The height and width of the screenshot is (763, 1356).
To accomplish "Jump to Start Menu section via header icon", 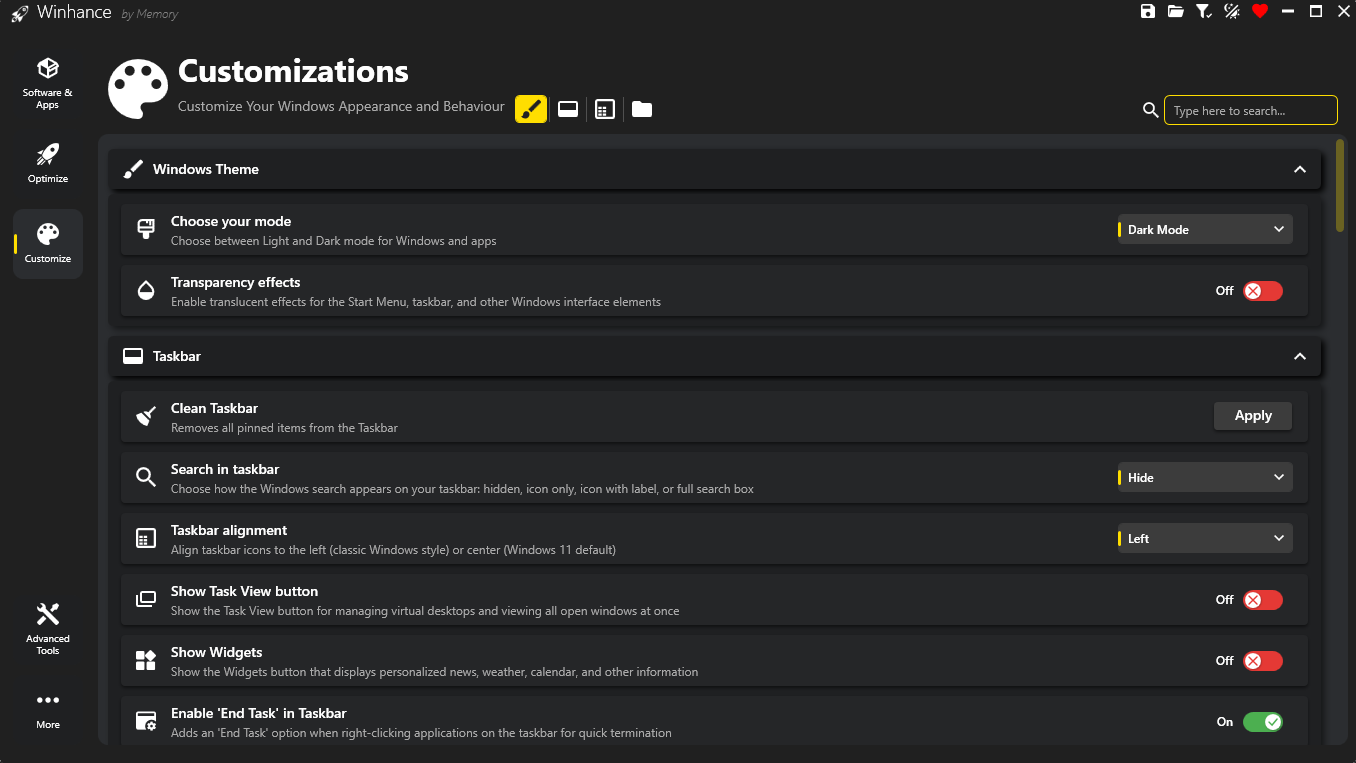I will pos(604,109).
